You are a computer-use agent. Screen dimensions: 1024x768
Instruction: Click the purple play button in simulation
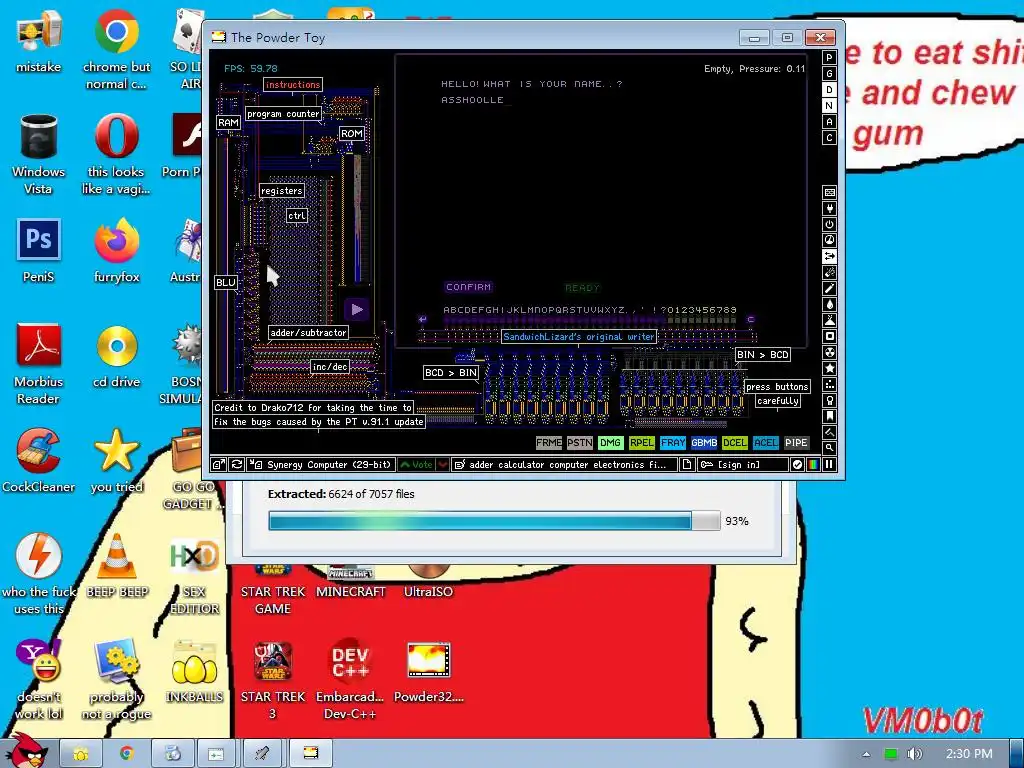[356, 310]
